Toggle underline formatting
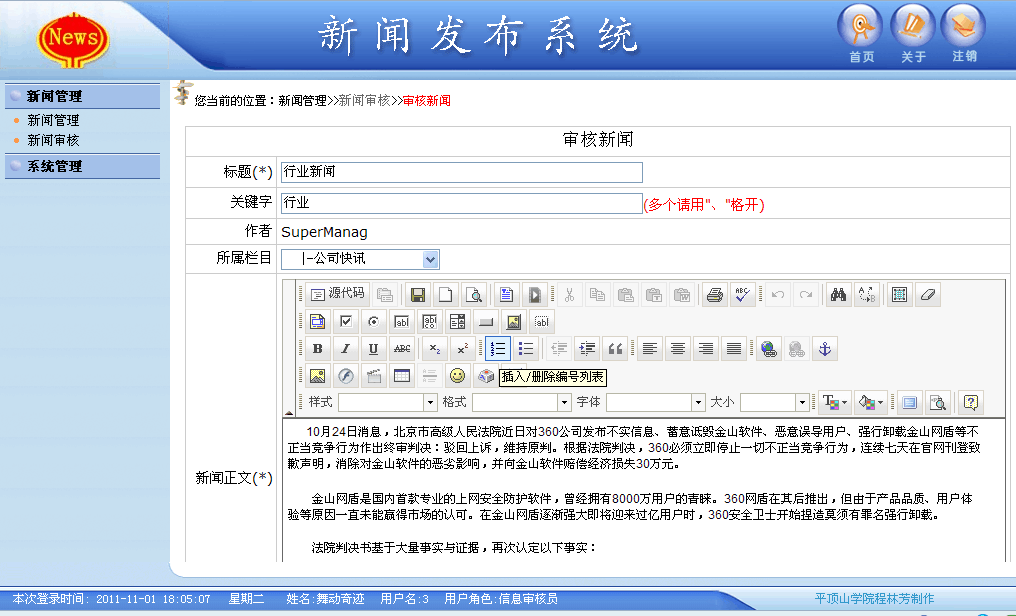Screen dimensions: 1016x616 [372, 348]
